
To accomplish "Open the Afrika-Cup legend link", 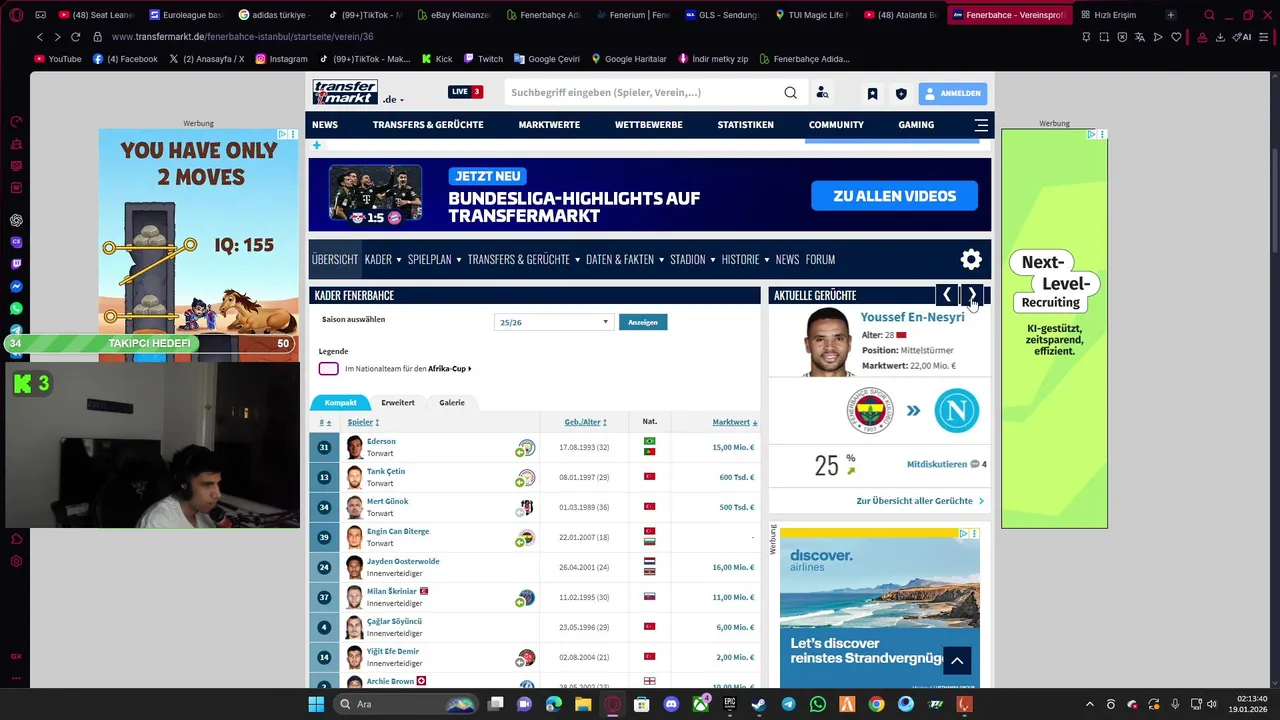I will pyautogui.click(x=449, y=369).
